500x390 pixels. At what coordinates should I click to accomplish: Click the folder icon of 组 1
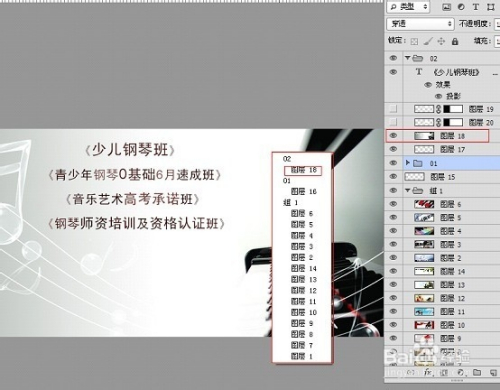(x=418, y=191)
